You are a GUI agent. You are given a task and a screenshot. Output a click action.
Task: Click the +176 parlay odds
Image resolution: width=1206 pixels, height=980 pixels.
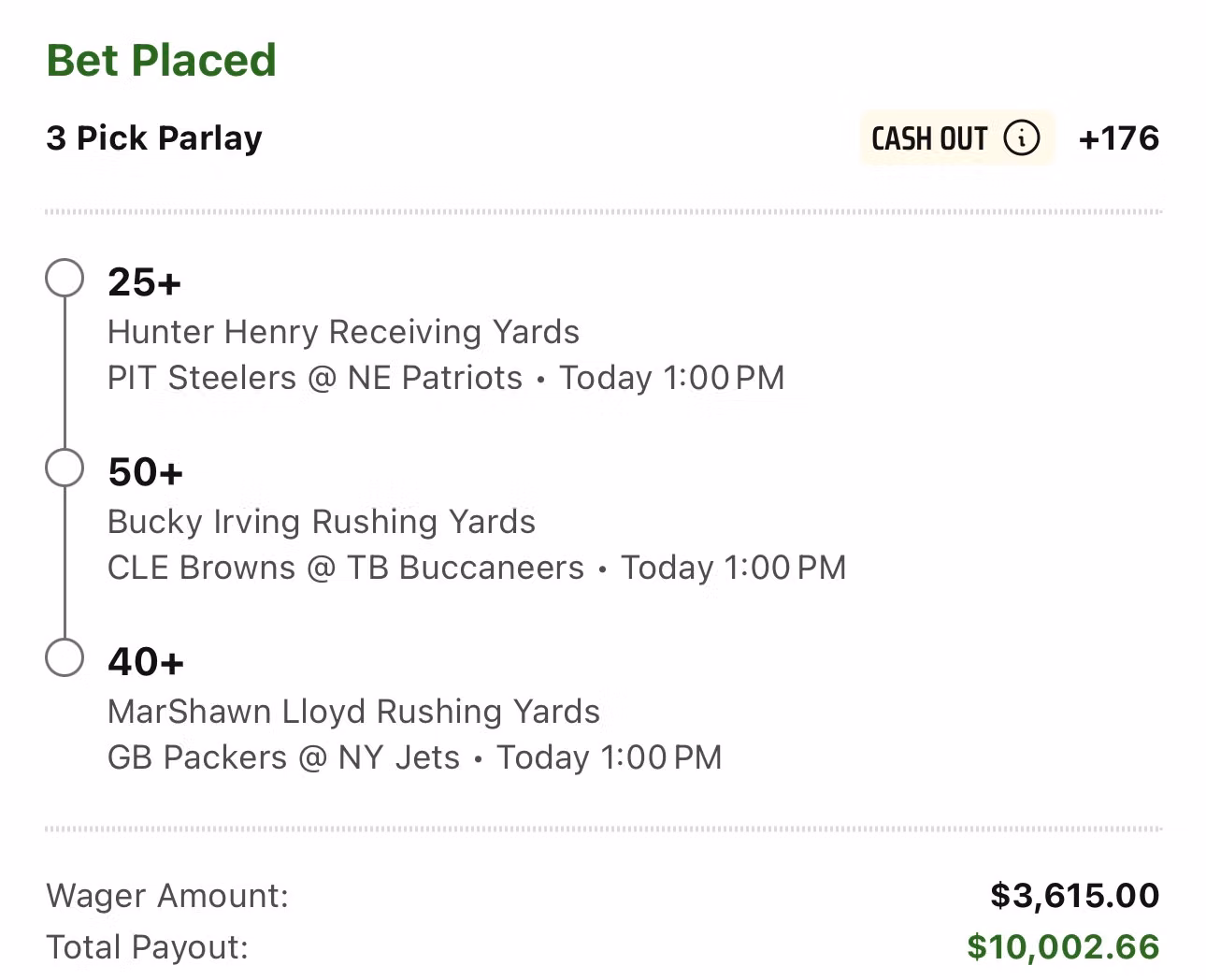1118,138
